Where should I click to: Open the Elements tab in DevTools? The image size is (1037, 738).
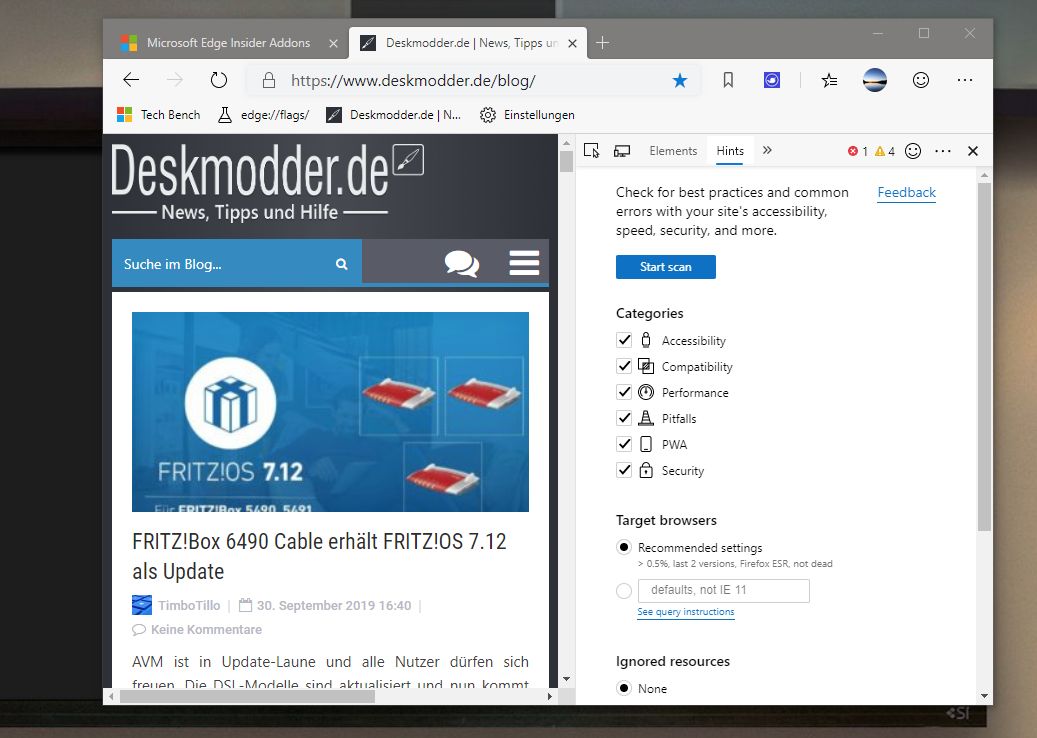[673, 151]
